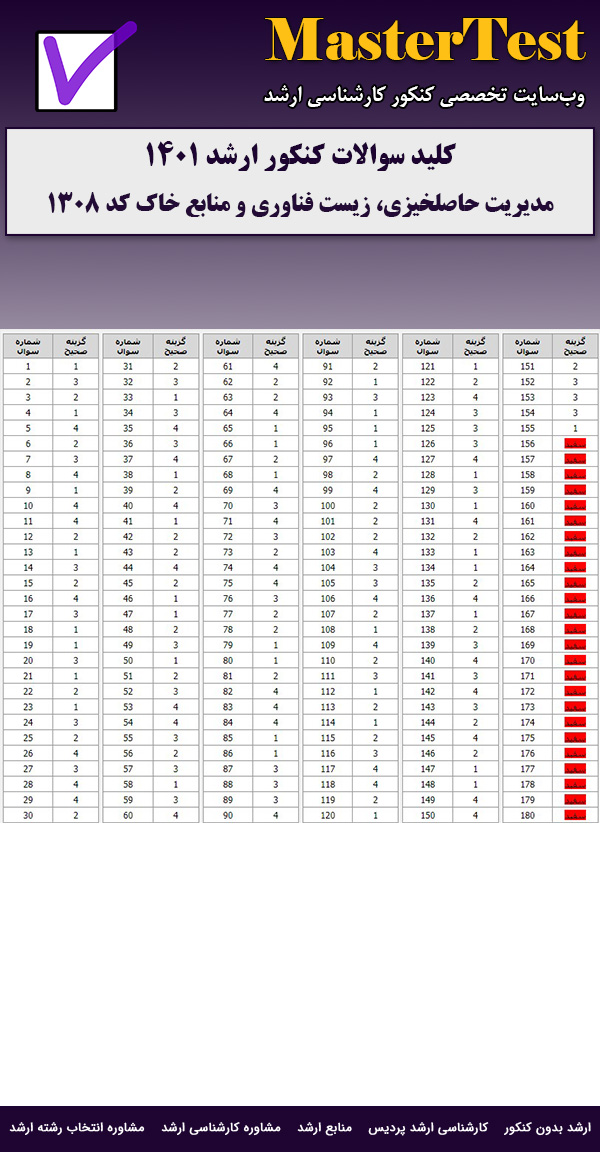Viewport: 600px width, 1152px height.
Task: Click the red answer cell for question 180
Action: point(575,815)
